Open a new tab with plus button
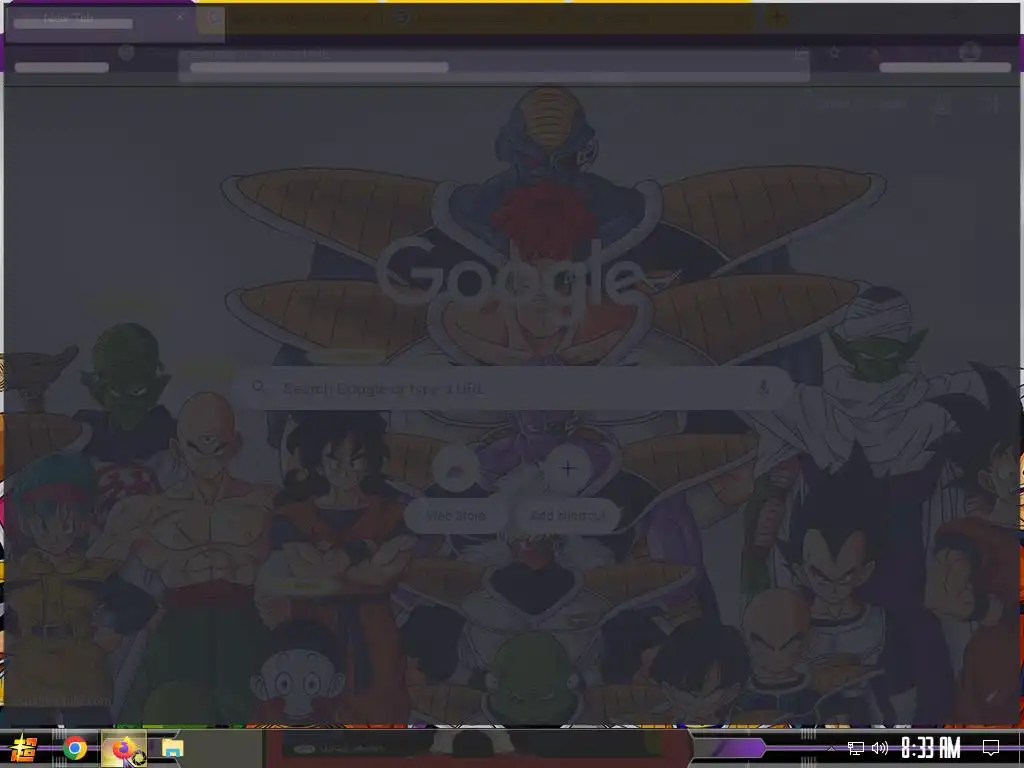Image resolution: width=1024 pixels, height=768 pixels. click(x=777, y=18)
